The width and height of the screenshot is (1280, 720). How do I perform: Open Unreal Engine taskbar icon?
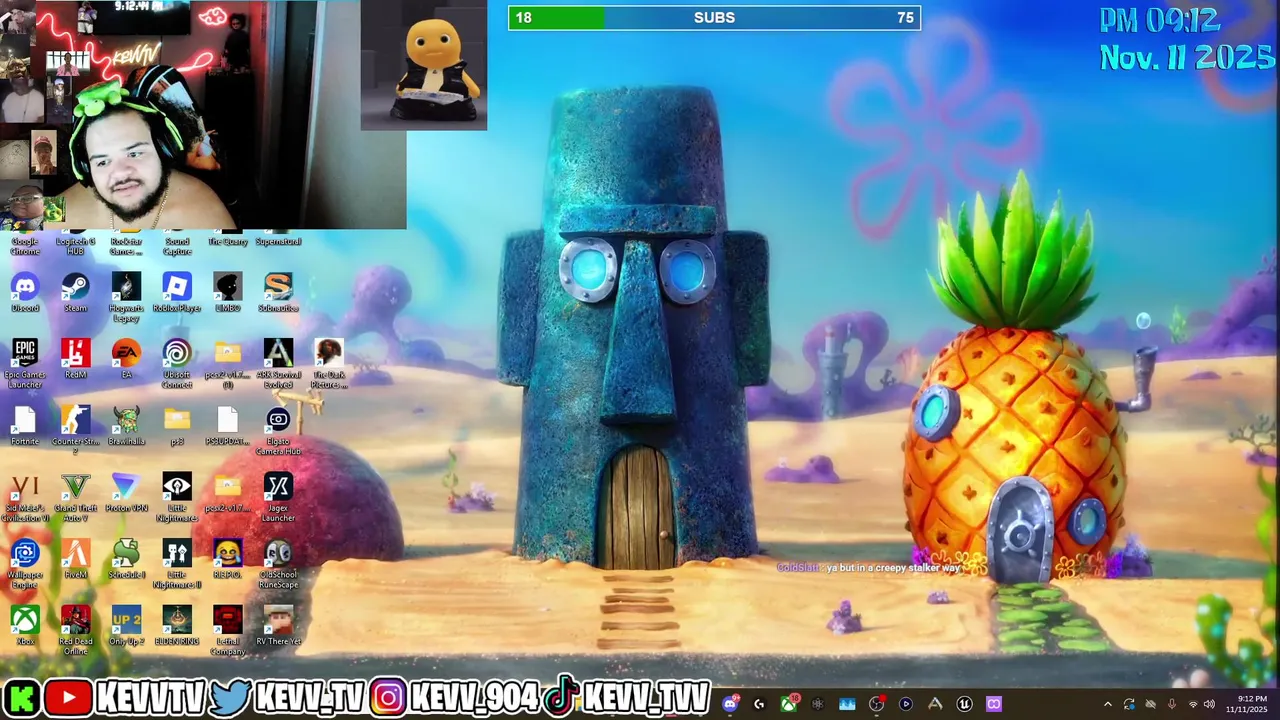point(964,704)
